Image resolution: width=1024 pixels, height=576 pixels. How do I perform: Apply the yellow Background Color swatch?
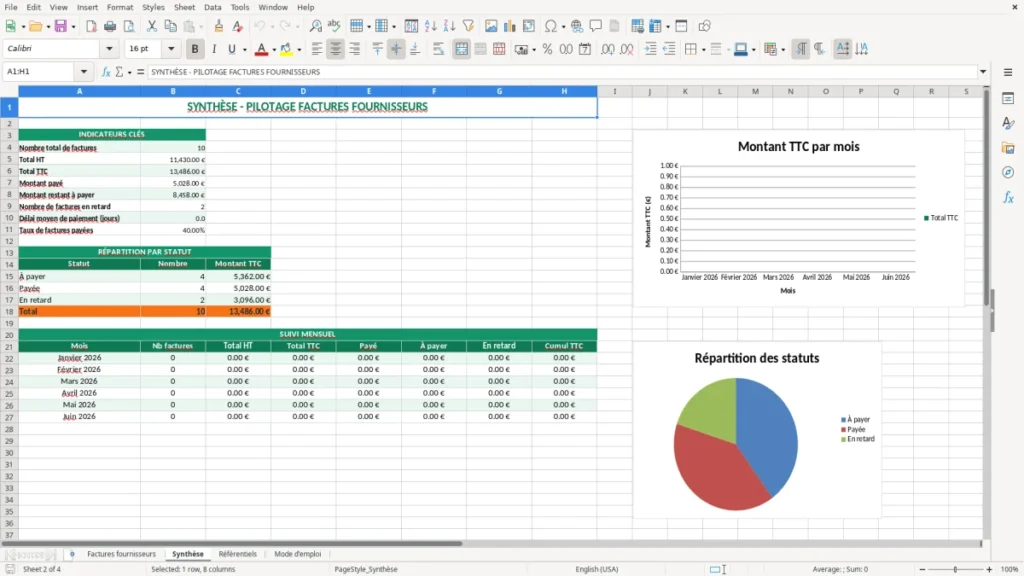286,49
